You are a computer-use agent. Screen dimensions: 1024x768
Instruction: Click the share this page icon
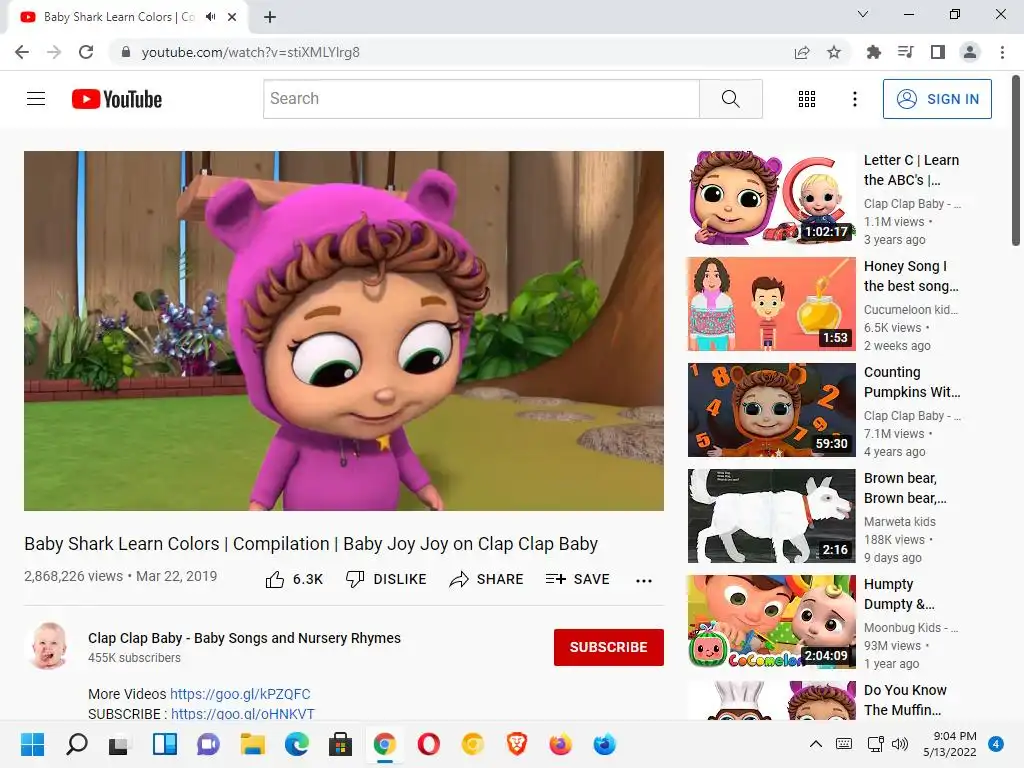pos(802,52)
